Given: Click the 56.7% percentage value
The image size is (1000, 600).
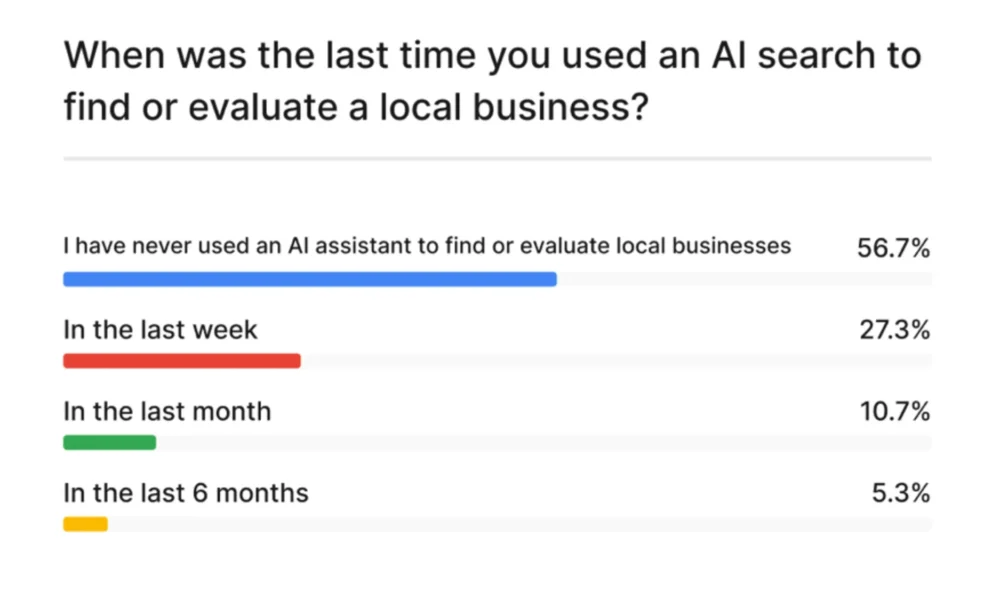Looking at the screenshot, I should click(893, 248).
